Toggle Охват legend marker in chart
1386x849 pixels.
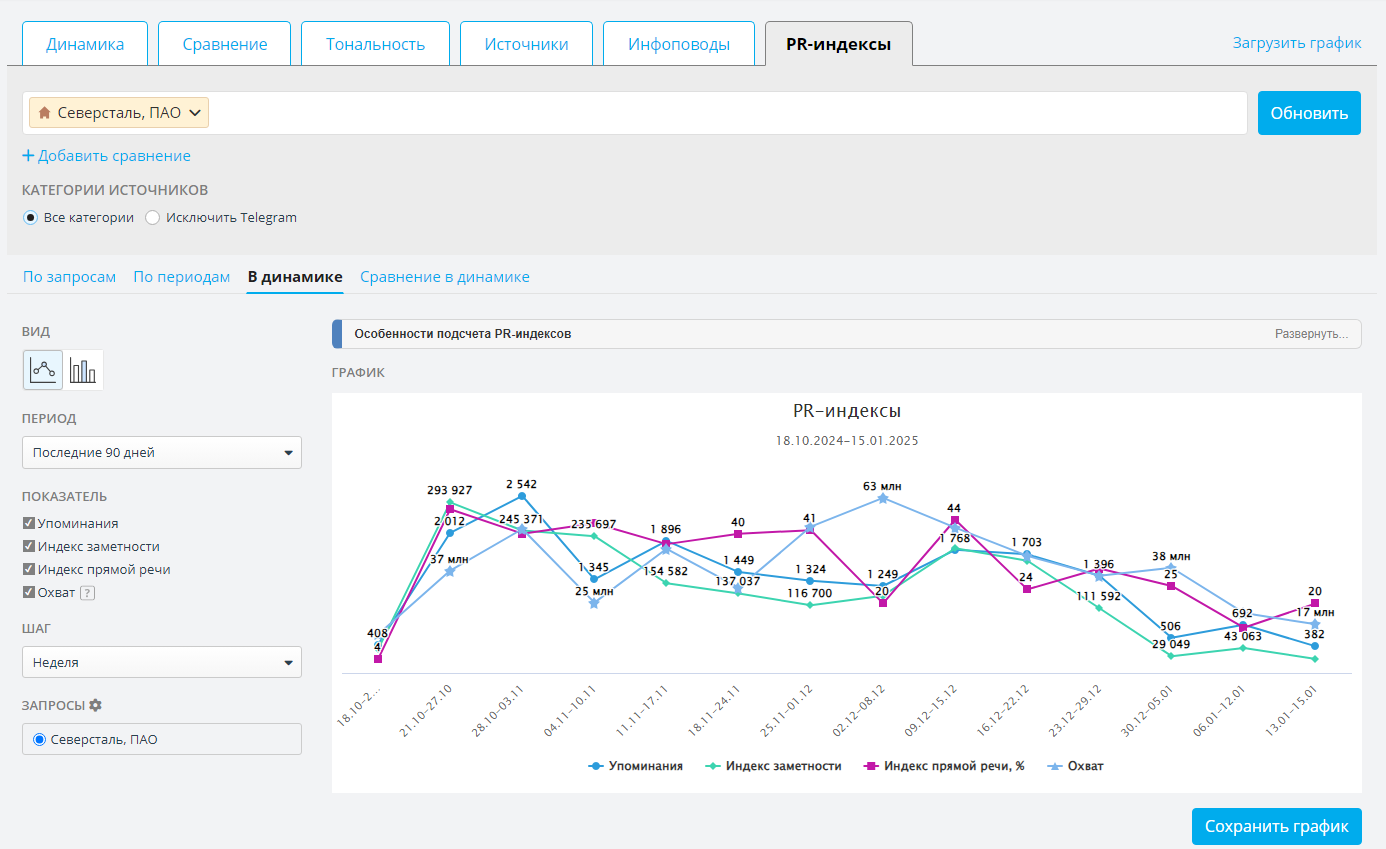coord(1054,766)
